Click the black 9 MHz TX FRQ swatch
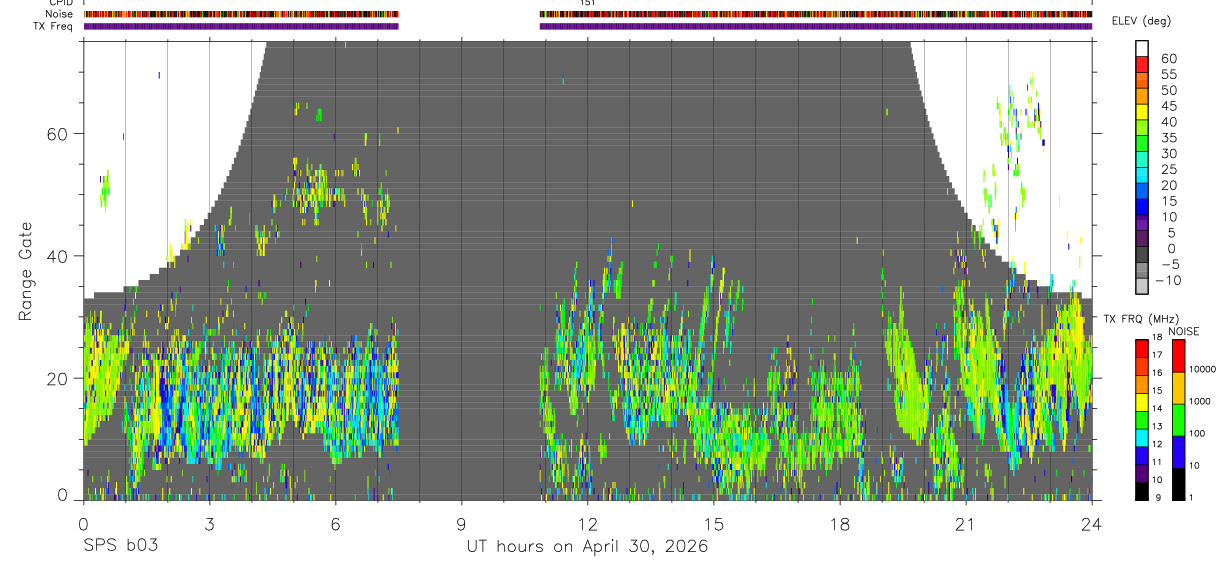This screenshot has width=1228, height=567. [x=1142, y=491]
